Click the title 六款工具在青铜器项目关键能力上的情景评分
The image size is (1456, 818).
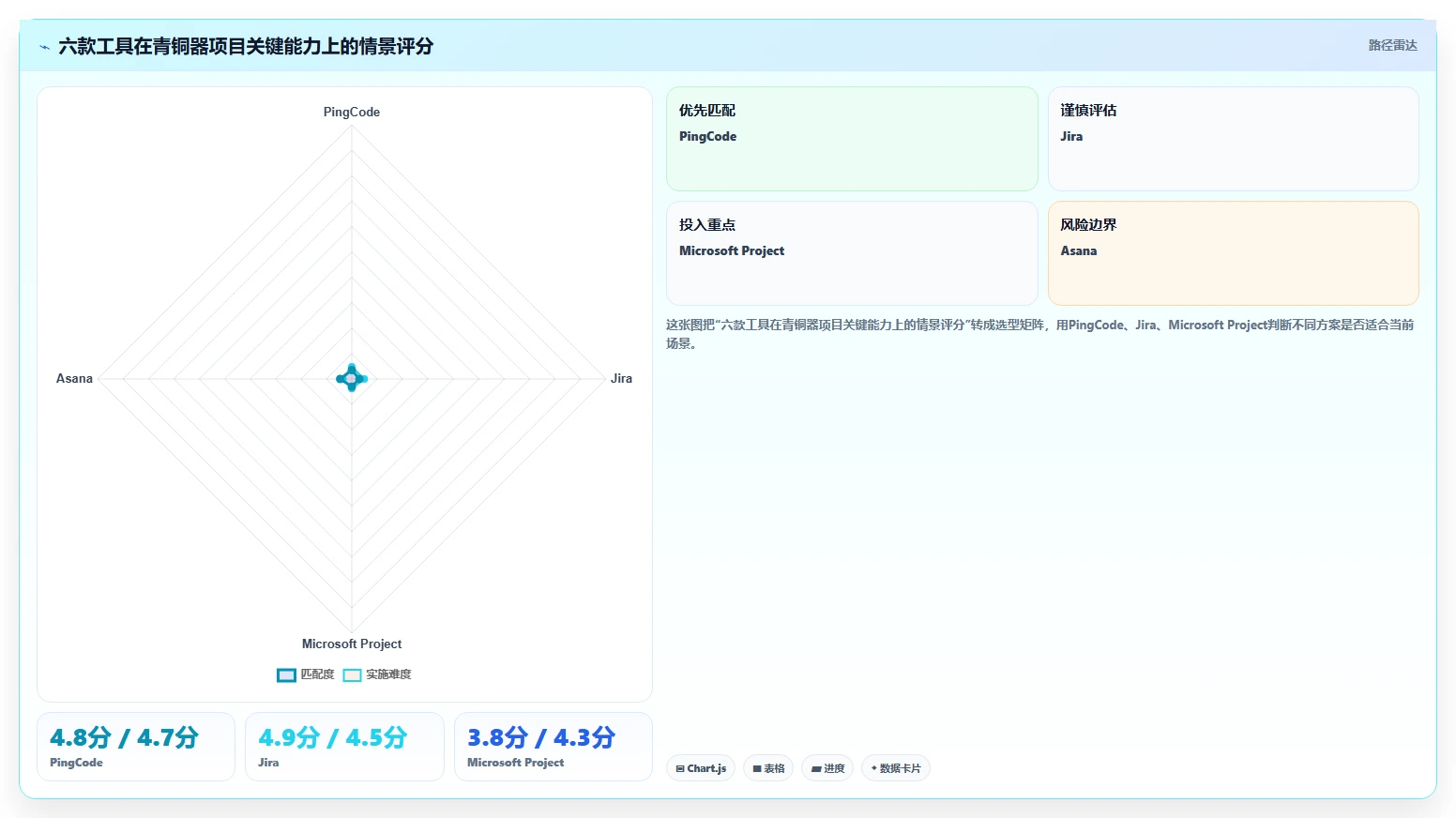click(246, 46)
